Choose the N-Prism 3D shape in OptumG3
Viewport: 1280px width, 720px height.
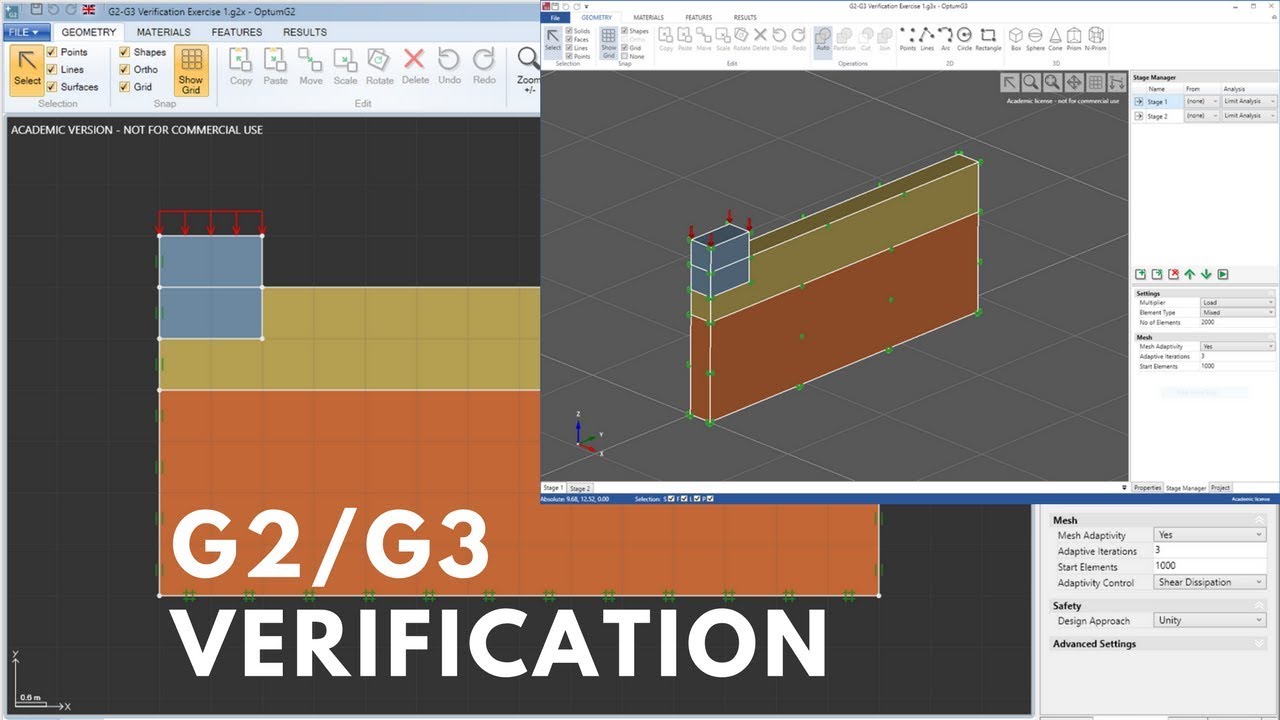point(1096,39)
